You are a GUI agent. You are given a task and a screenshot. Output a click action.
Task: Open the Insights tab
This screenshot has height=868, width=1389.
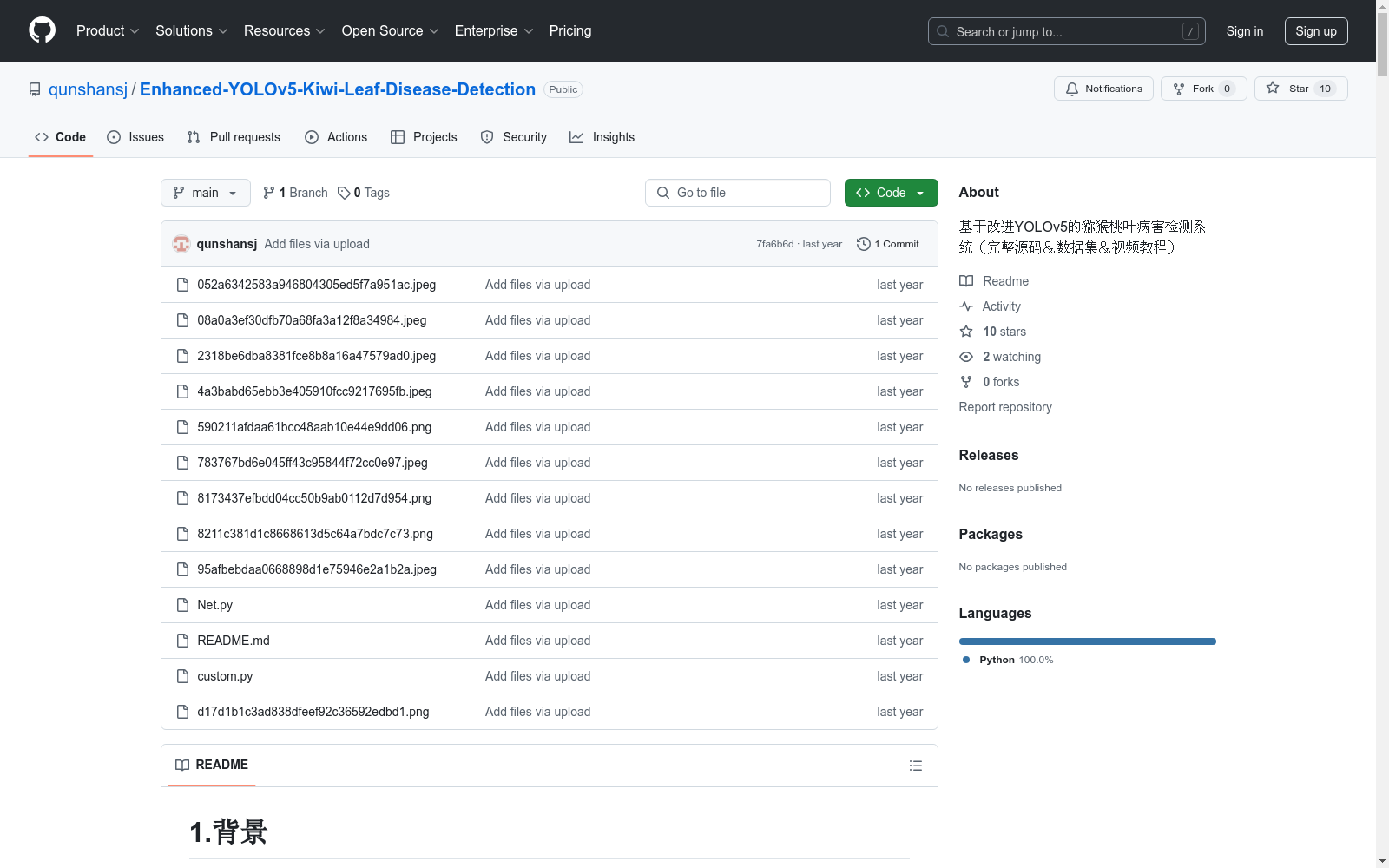coord(602,137)
